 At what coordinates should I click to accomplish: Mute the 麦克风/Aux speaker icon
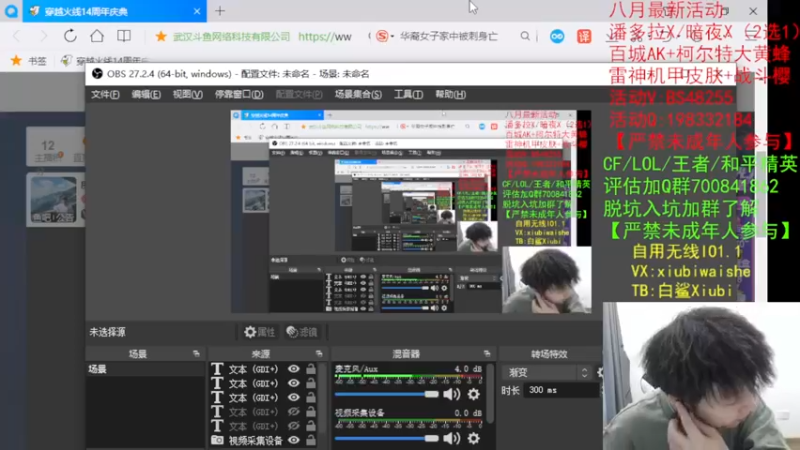(451, 394)
